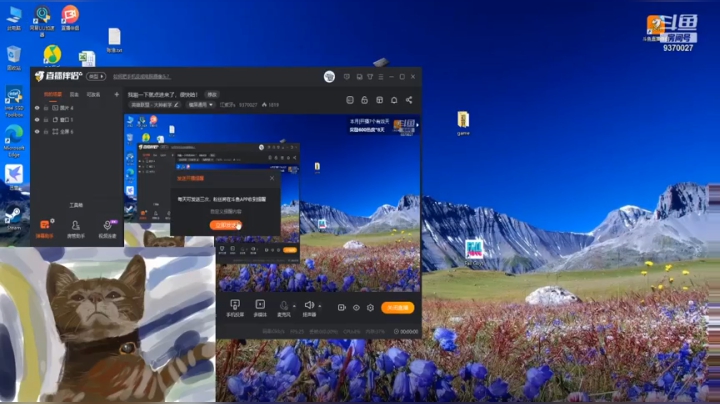The height and width of the screenshot is (404, 720).
Task: Select the 窗口 1 source row
Action: (x=77, y=120)
